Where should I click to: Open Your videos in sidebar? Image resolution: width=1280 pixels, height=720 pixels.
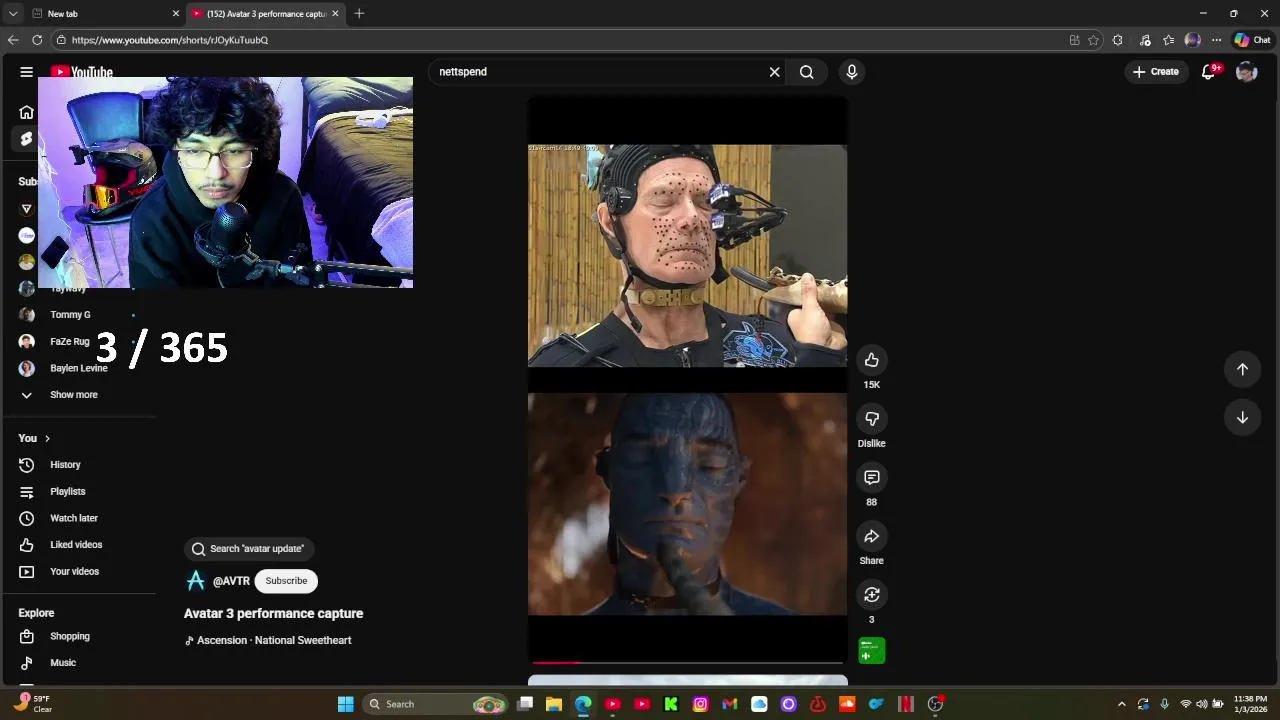click(74, 572)
